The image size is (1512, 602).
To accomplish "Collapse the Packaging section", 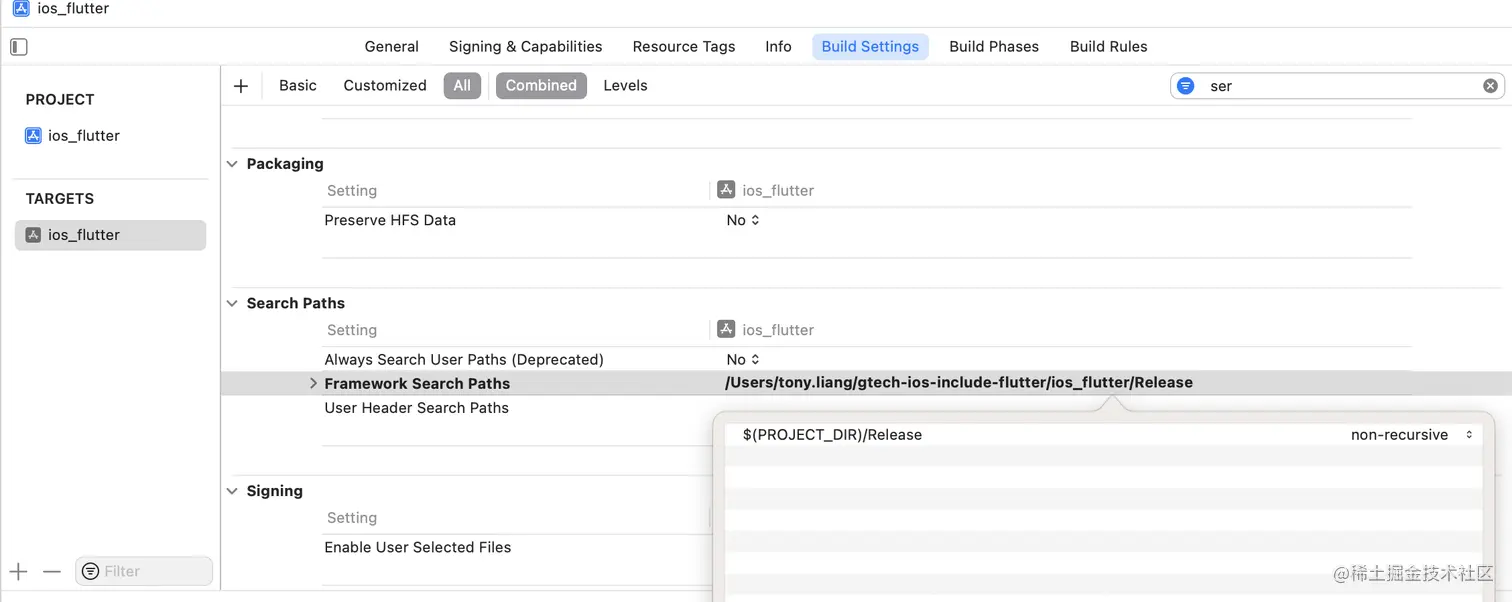I will (x=232, y=164).
